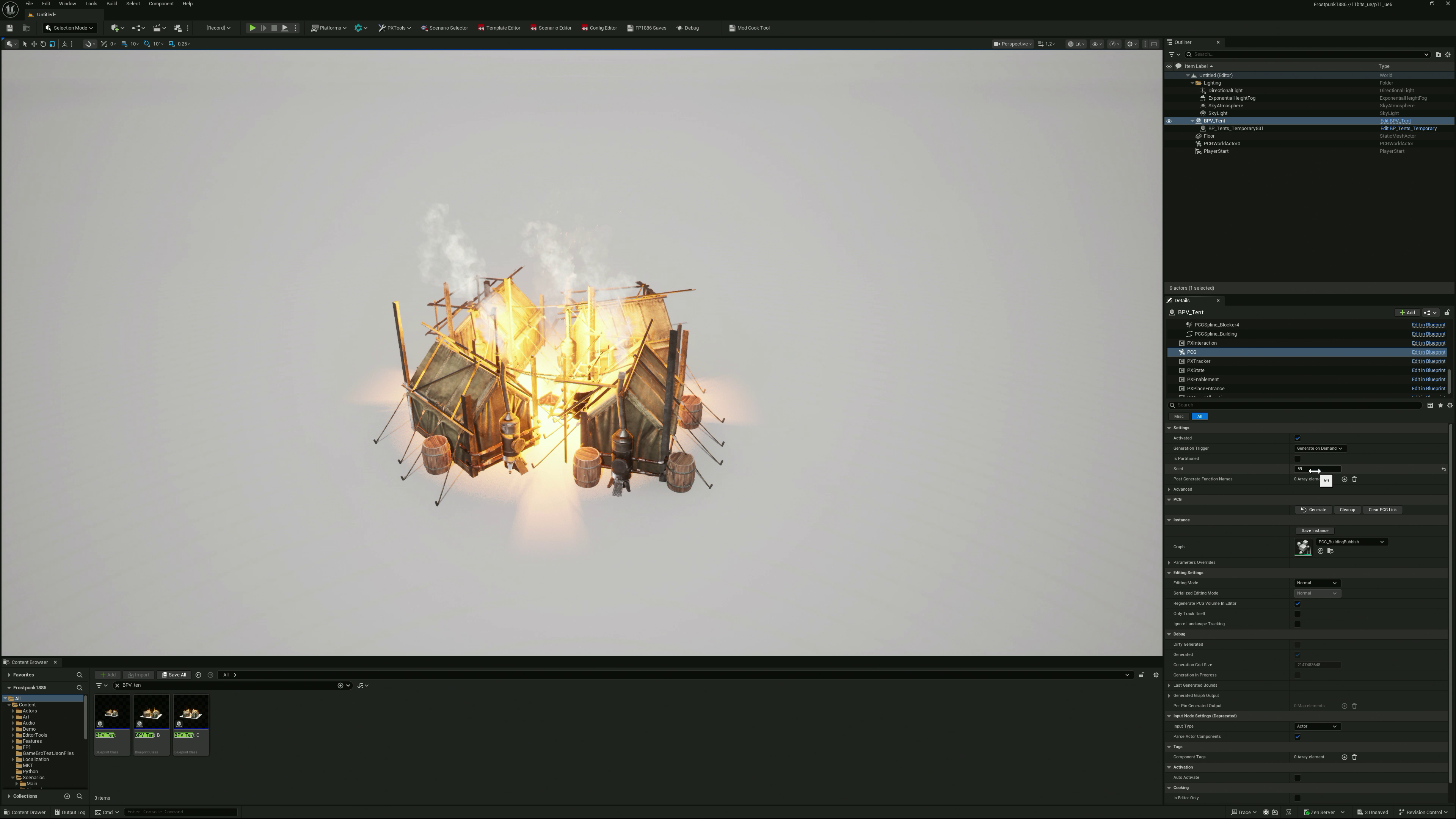Enable Ignore Landscape Tracking checkbox
Screen dimensions: 1456x819
coord(1297,624)
